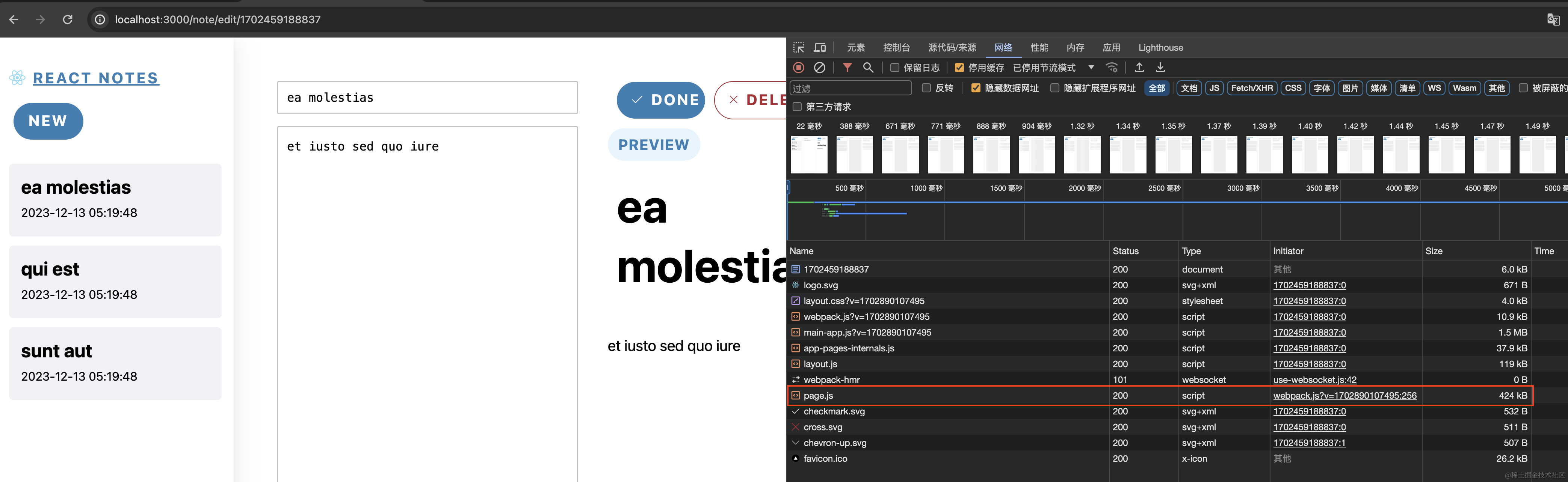1568x482 pixels.
Task: Clear the network log
Action: pyautogui.click(x=820, y=68)
